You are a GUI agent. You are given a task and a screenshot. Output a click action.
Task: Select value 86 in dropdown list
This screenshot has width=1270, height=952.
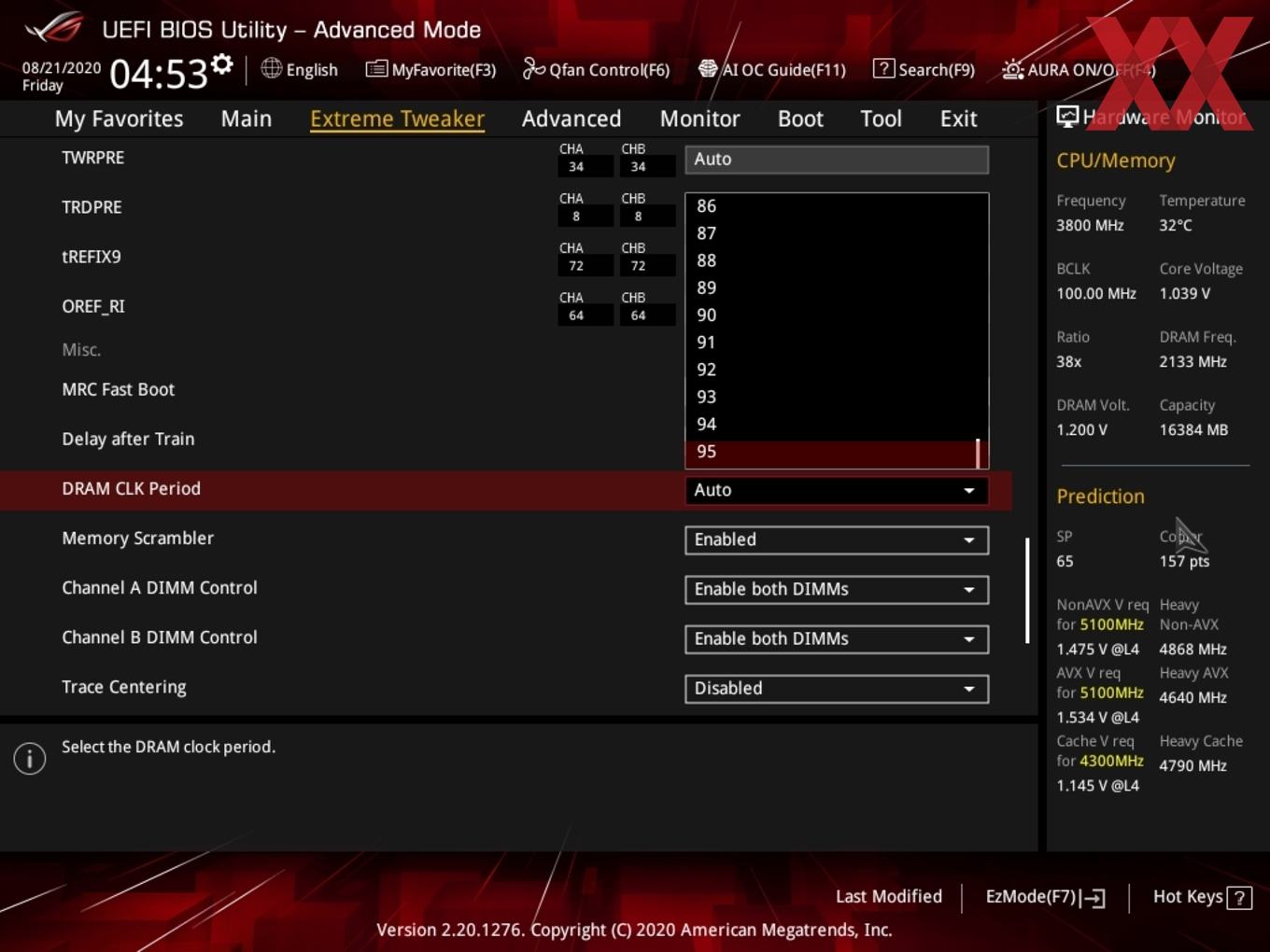[x=837, y=206]
